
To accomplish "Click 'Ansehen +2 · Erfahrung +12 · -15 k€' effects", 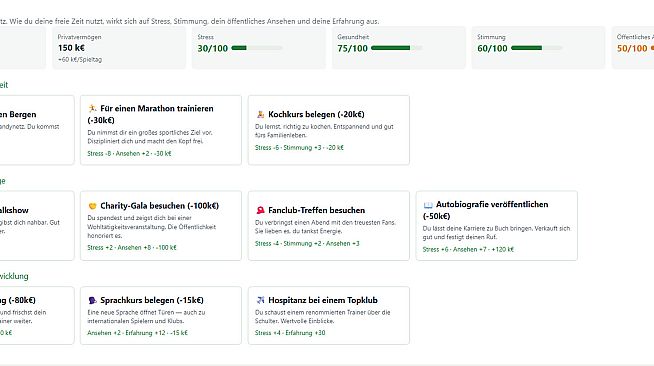I will pos(137,333).
